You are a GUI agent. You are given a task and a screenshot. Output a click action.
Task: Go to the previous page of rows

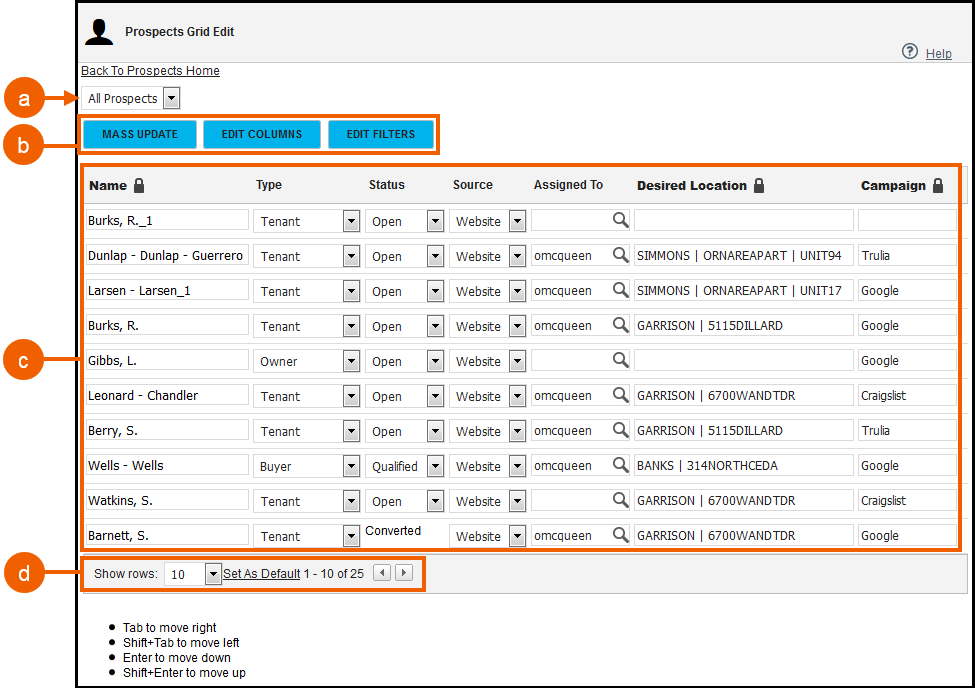382,572
